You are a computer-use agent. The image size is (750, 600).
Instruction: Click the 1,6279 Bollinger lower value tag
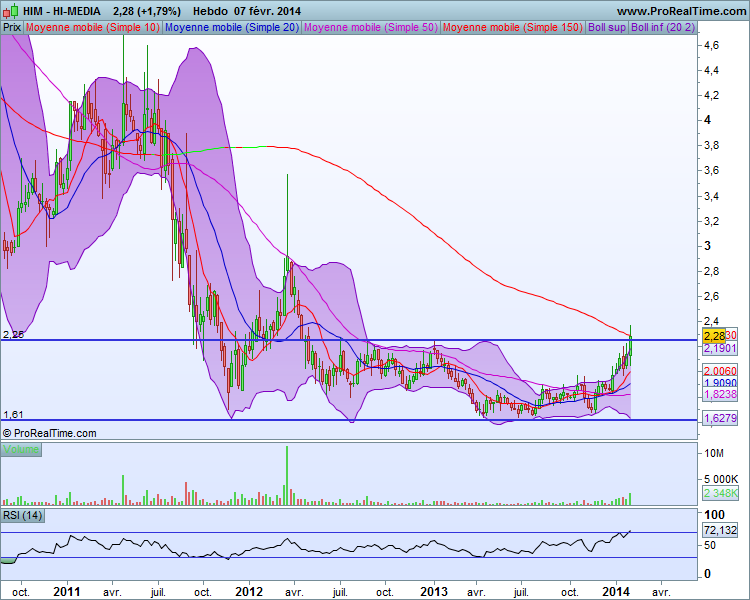coord(720,418)
